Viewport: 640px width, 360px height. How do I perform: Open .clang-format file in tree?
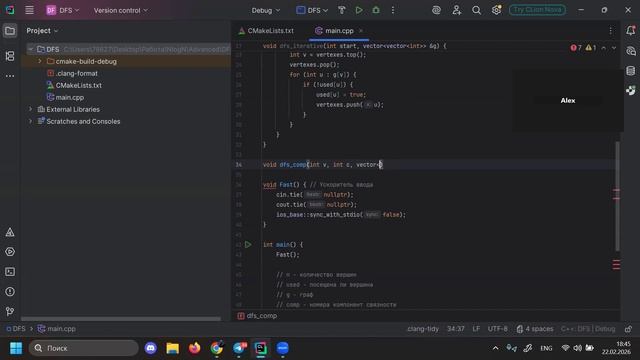tap(73, 73)
